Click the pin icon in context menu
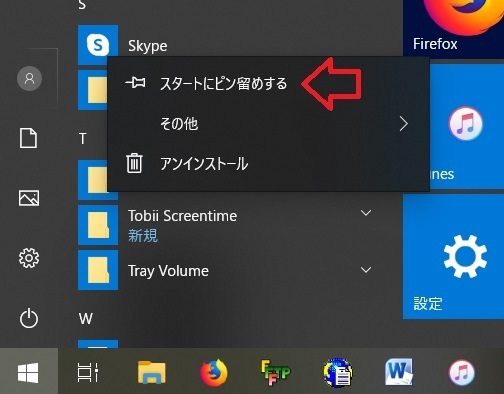 click(135, 83)
